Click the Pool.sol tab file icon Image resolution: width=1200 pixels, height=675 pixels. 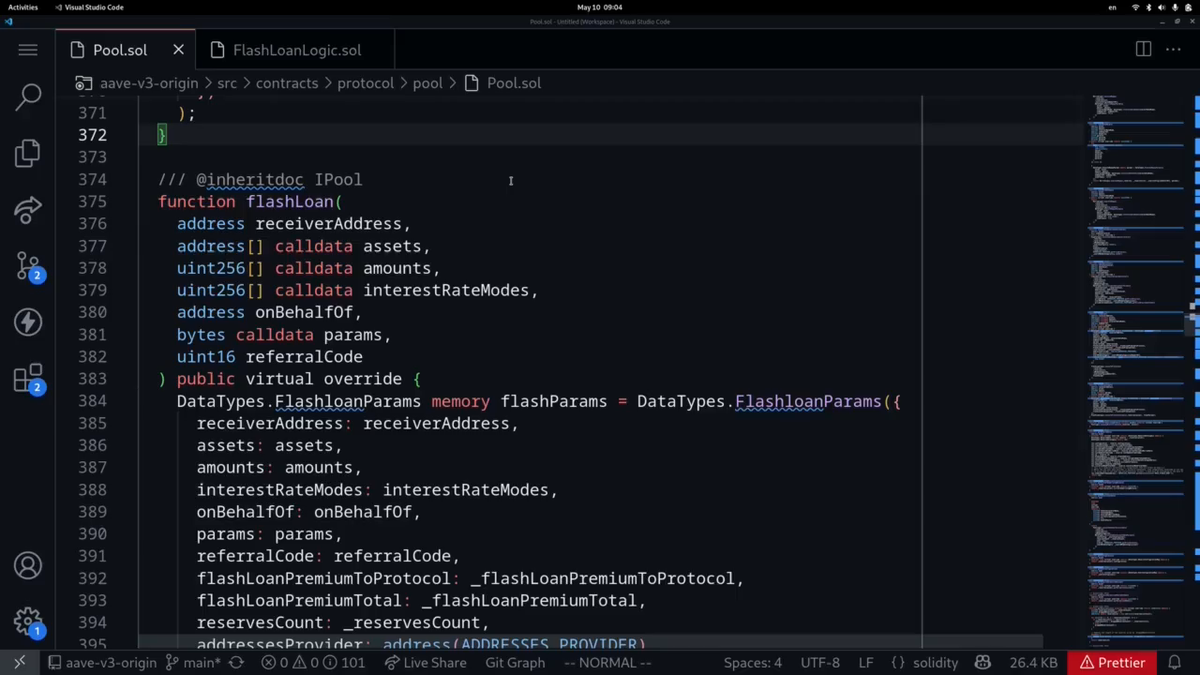coord(77,50)
